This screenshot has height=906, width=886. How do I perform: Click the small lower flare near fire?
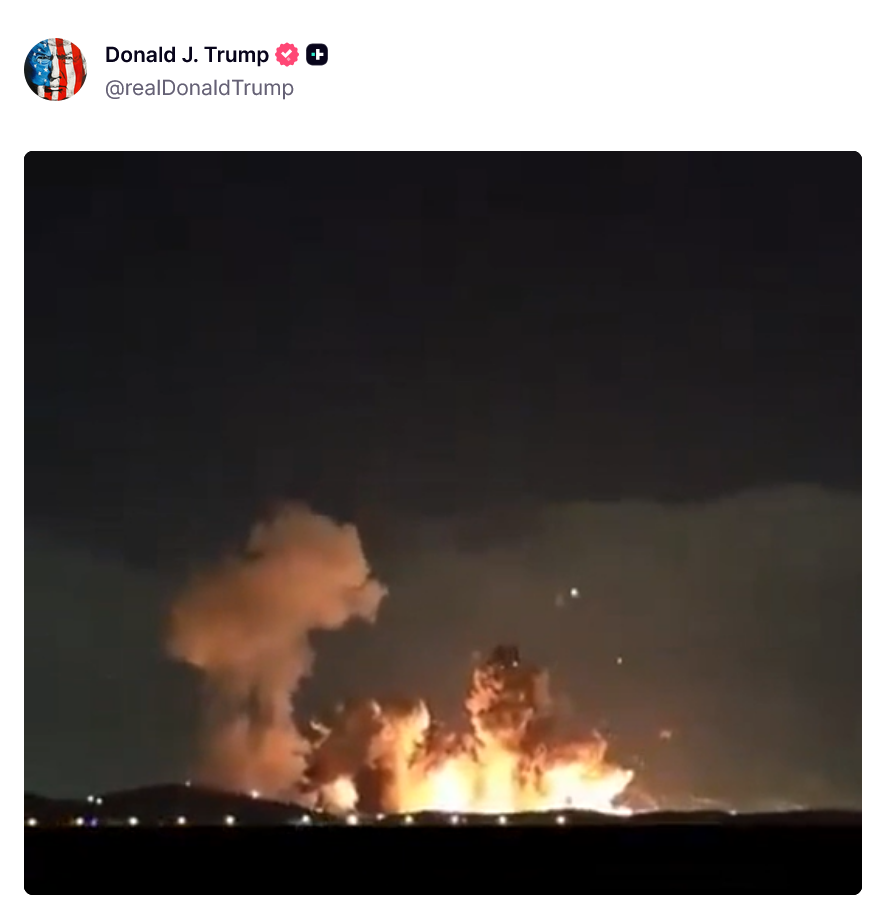pyautogui.click(x=620, y=660)
